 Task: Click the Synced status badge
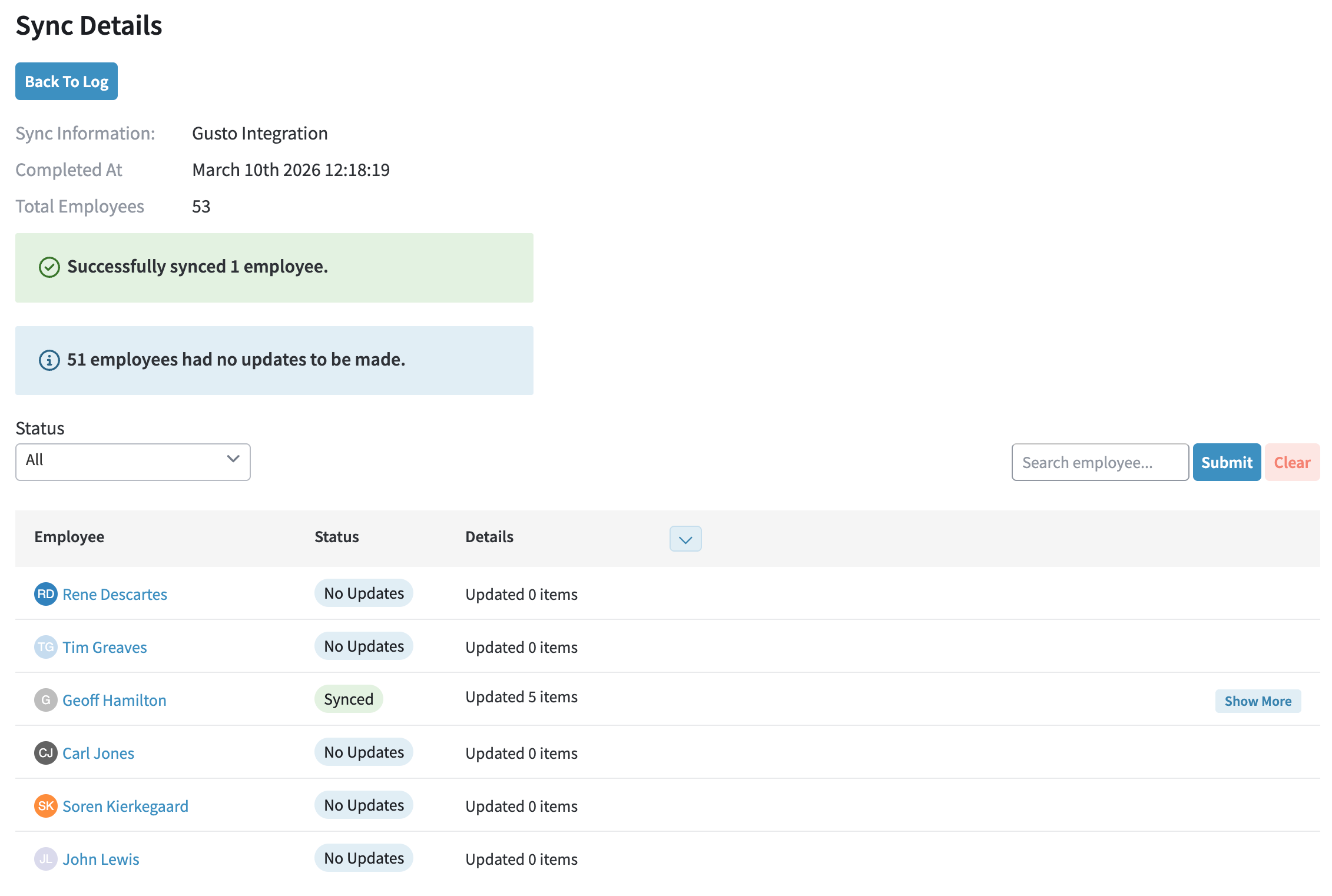tap(349, 699)
